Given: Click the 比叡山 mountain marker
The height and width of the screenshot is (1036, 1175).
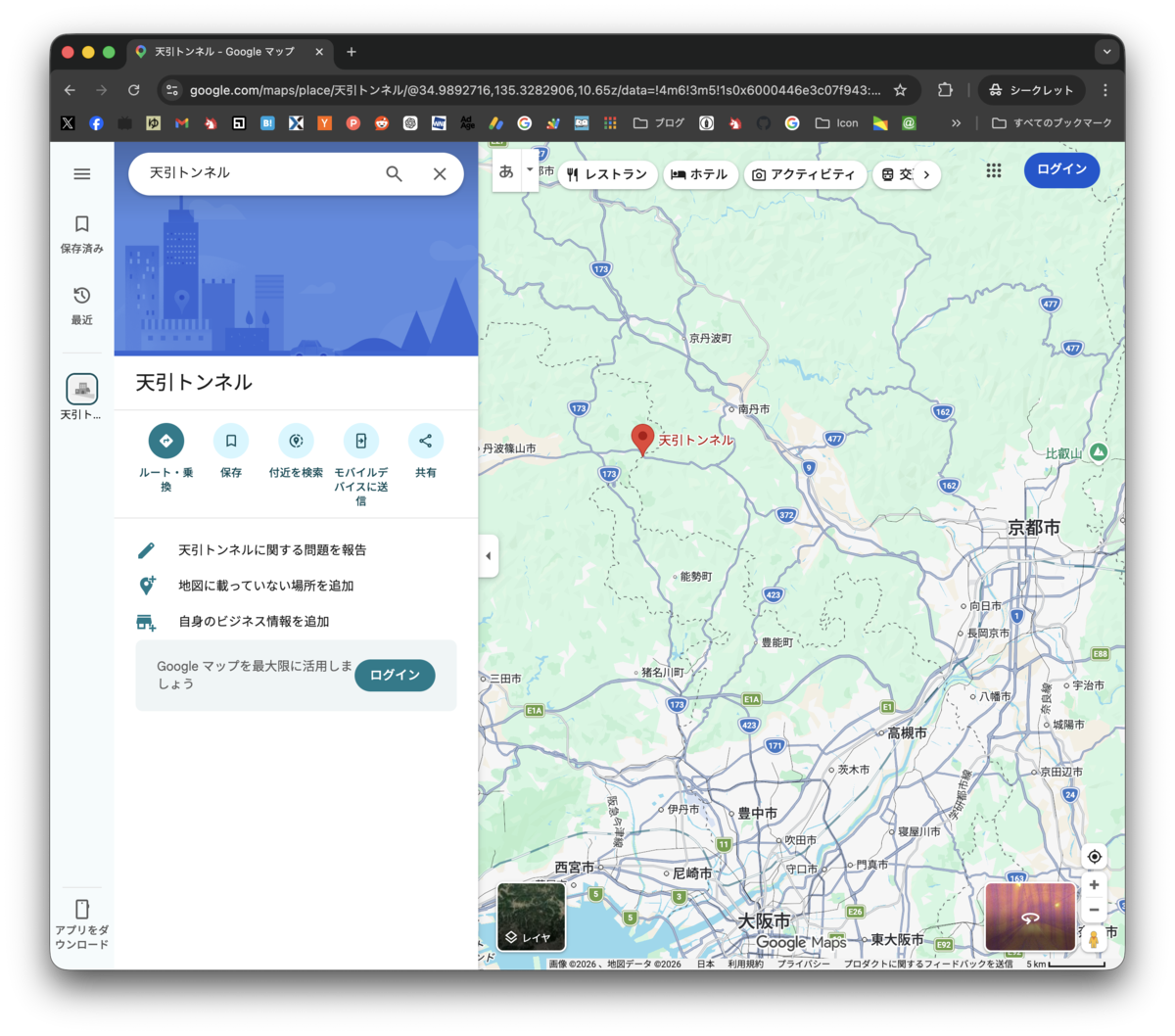Looking at the screenshot, I should tap(1099, 451).
